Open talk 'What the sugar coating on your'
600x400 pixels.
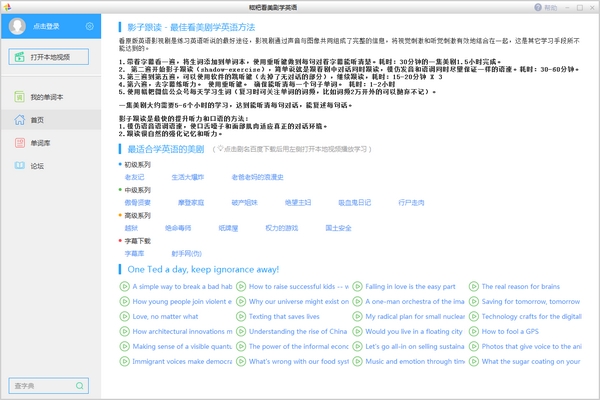[531, 361]
